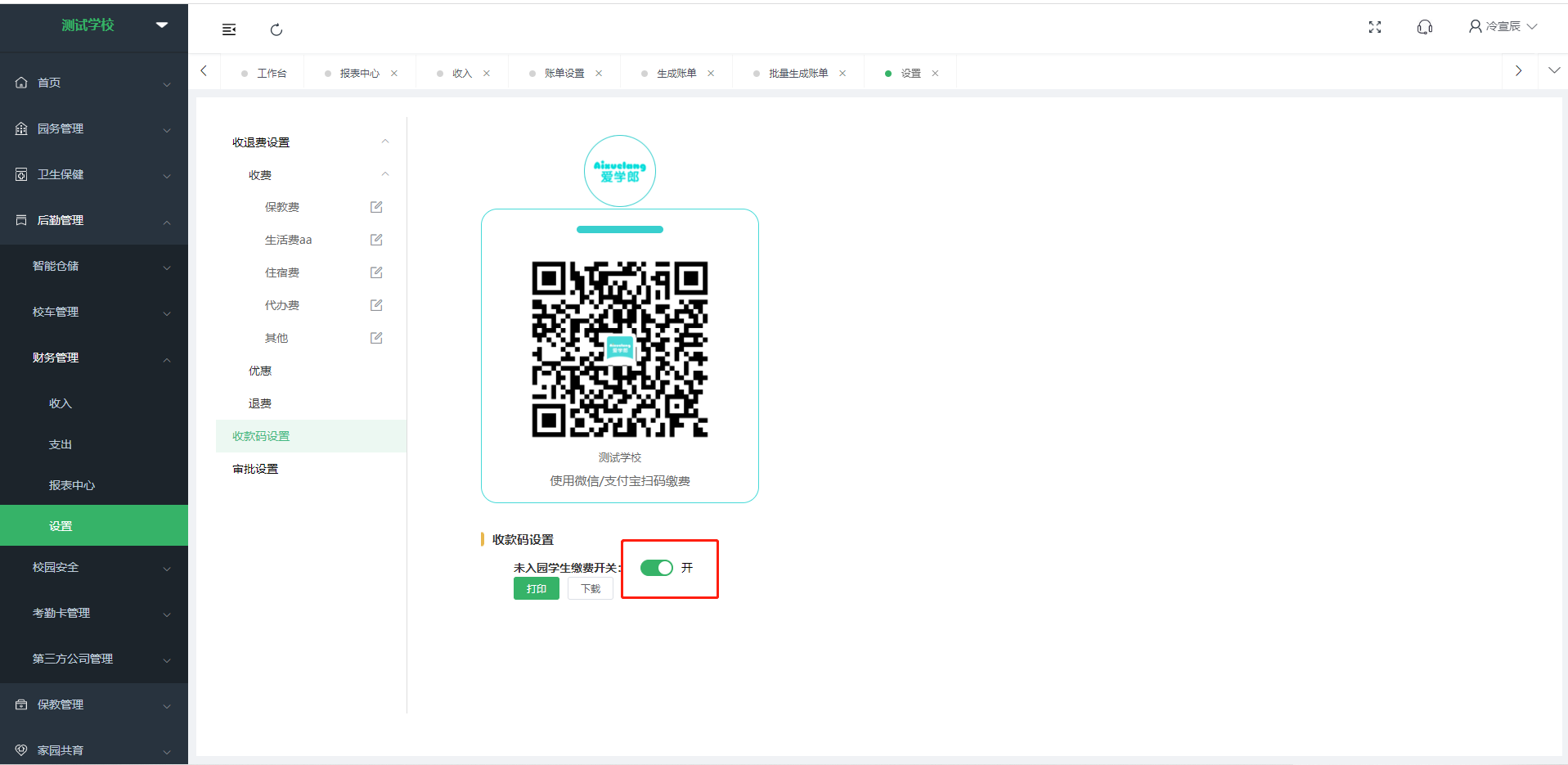The height and width of the screenshot is (765, 1568).
Task: Enter fullscreen mode icon
Action: coord(1375,27)
